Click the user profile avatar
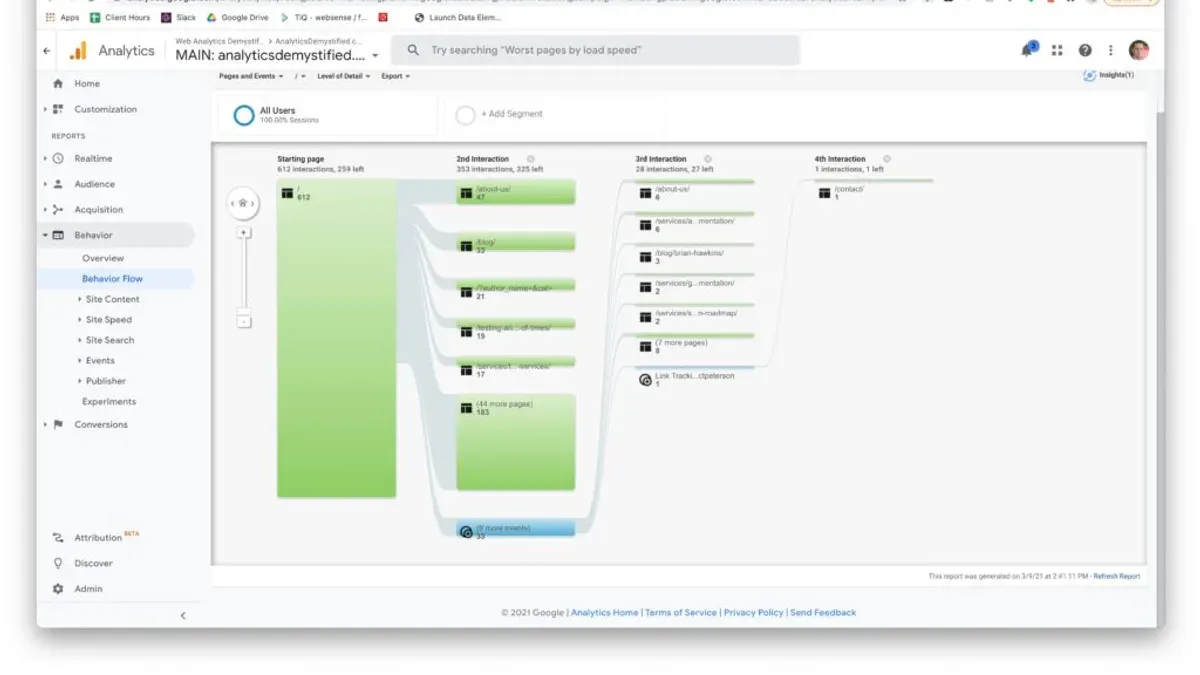This screenshot has width=1200, height=675. coord(1139,50)
